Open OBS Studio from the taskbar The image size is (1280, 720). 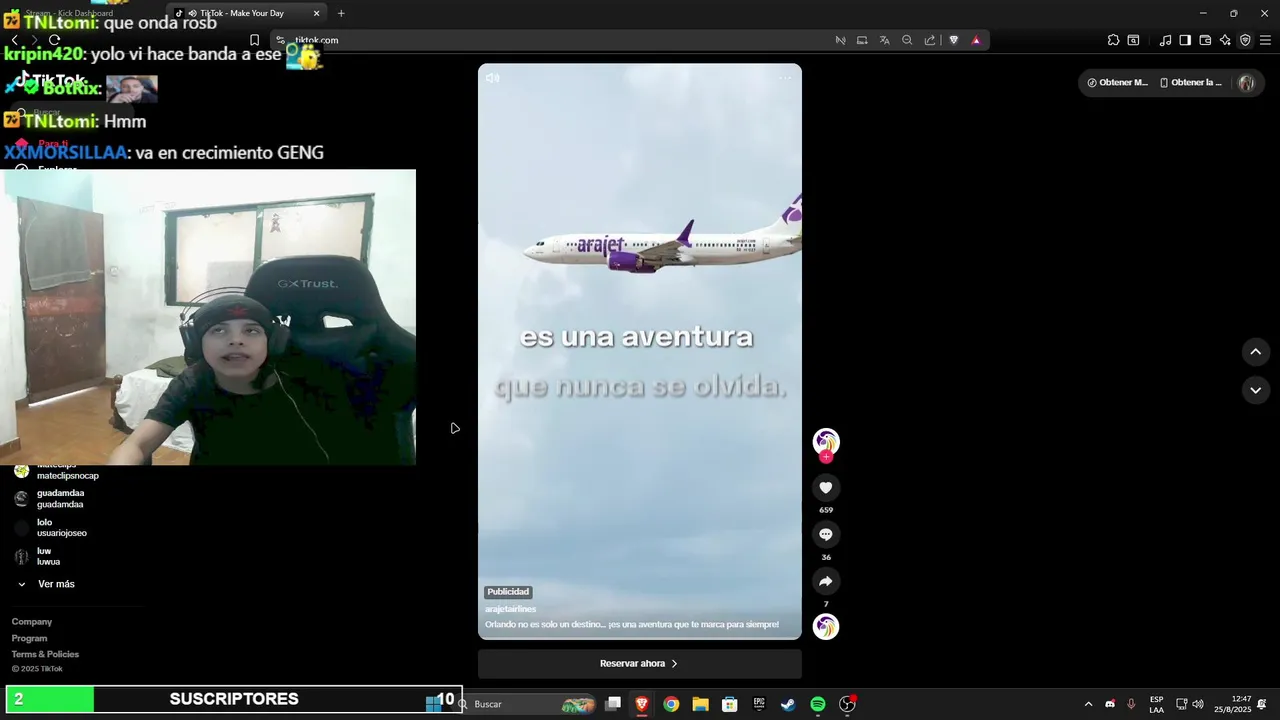tap(847, 704)
